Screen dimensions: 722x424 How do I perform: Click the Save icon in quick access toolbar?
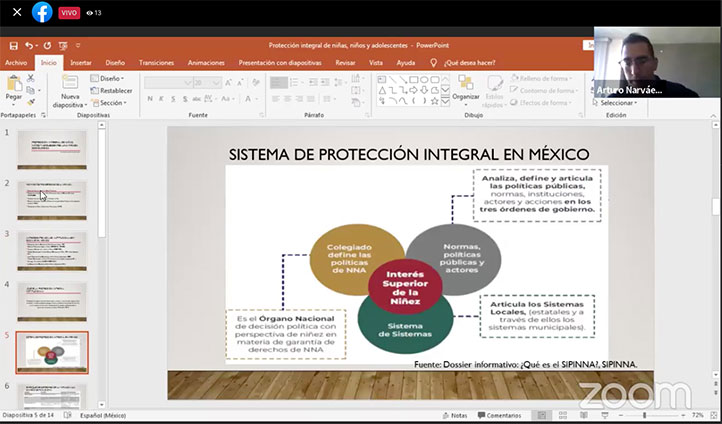coord(12,45)
